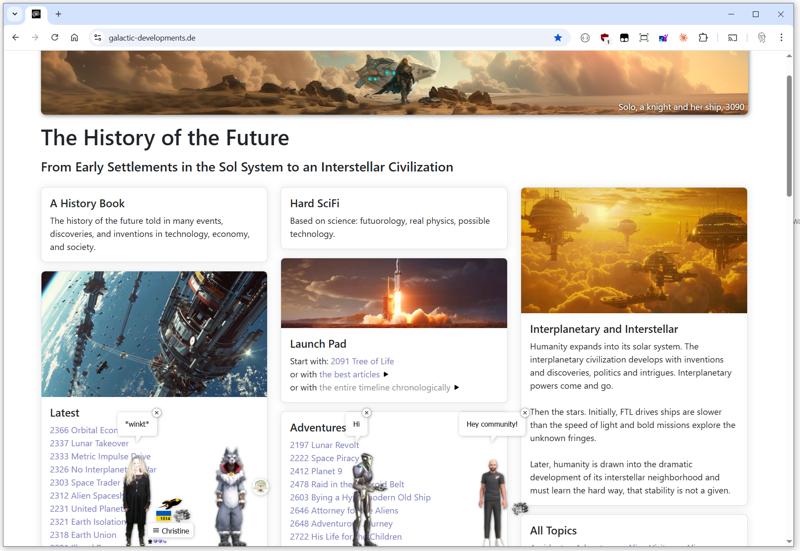Click the rocket launch image
The image size is (800, 551).
click(394, 292)
